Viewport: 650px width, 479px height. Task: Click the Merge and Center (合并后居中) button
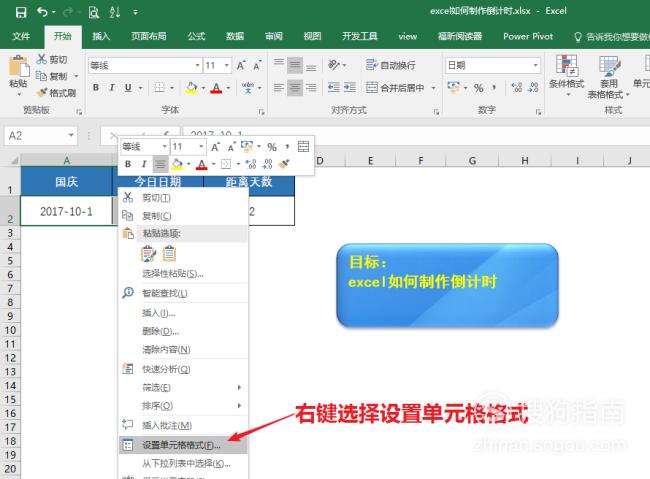pos(395,88)
